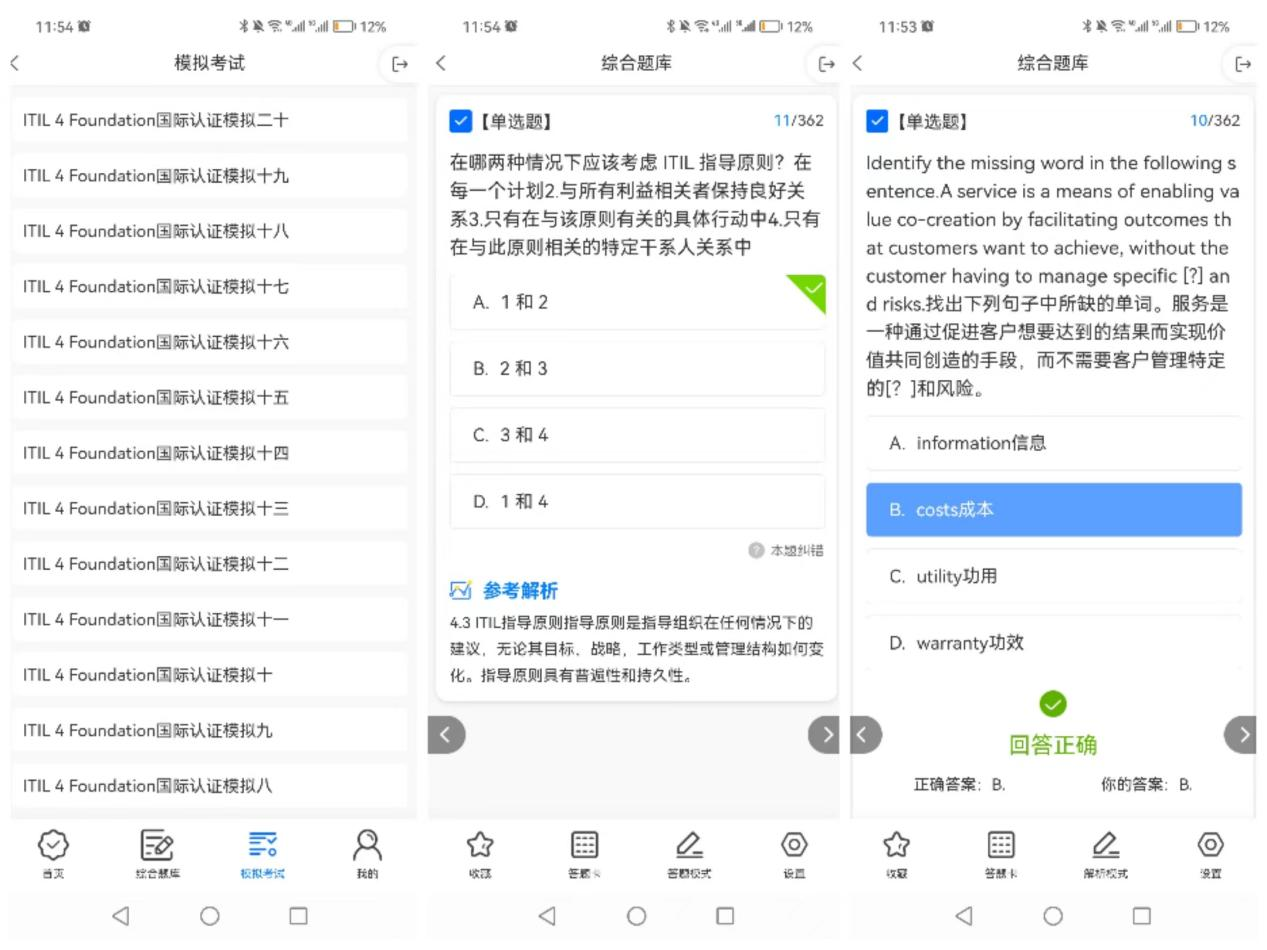Open ITIL 4 Foundation国际认证模拟八
Screen dimensions: 1267x950
click(x=210, y=786)
